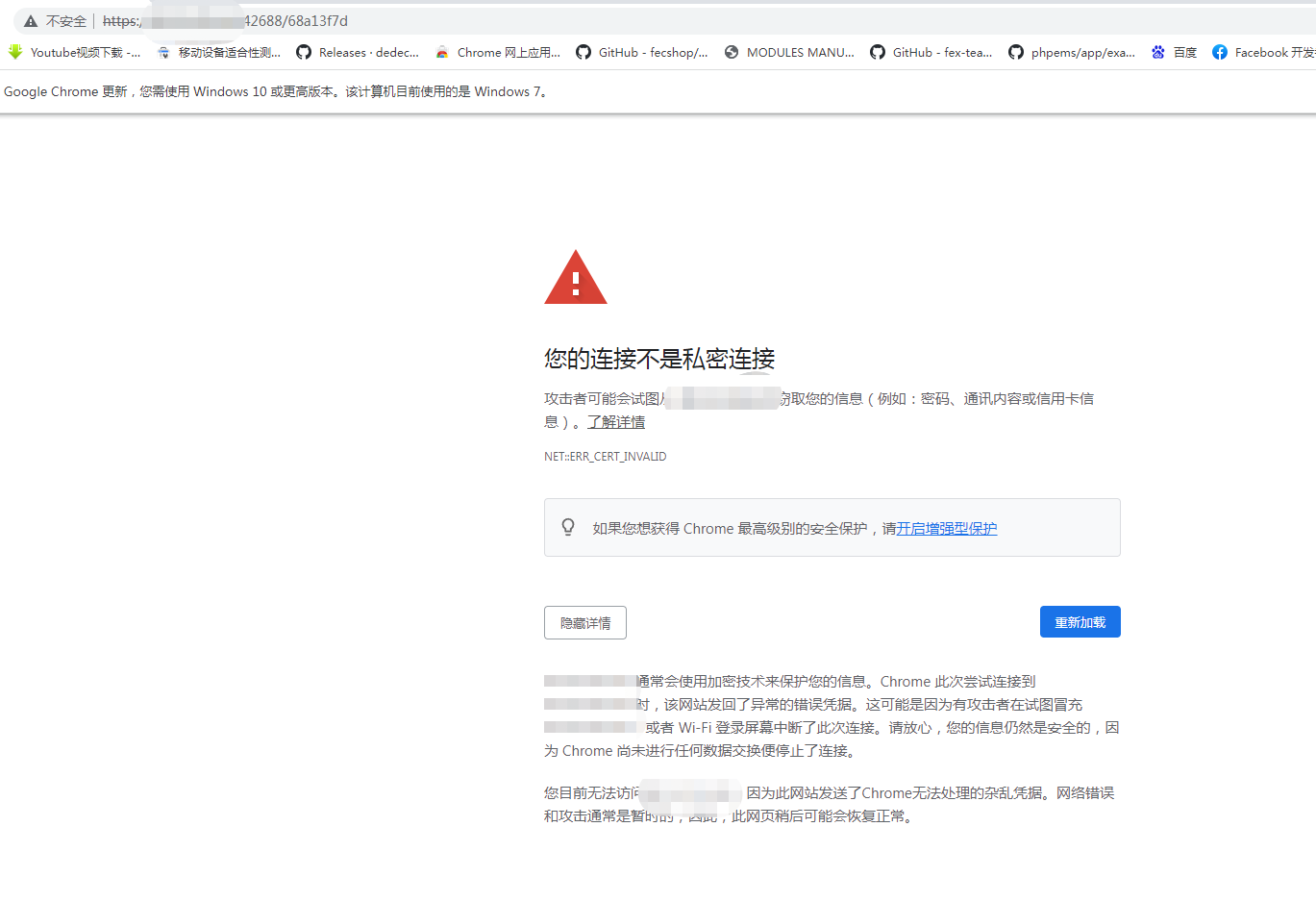Click the GitHub octocat icon for fecshop bookmark
1316x902 pixels.
pyautogui.click(x=584, y=52)
